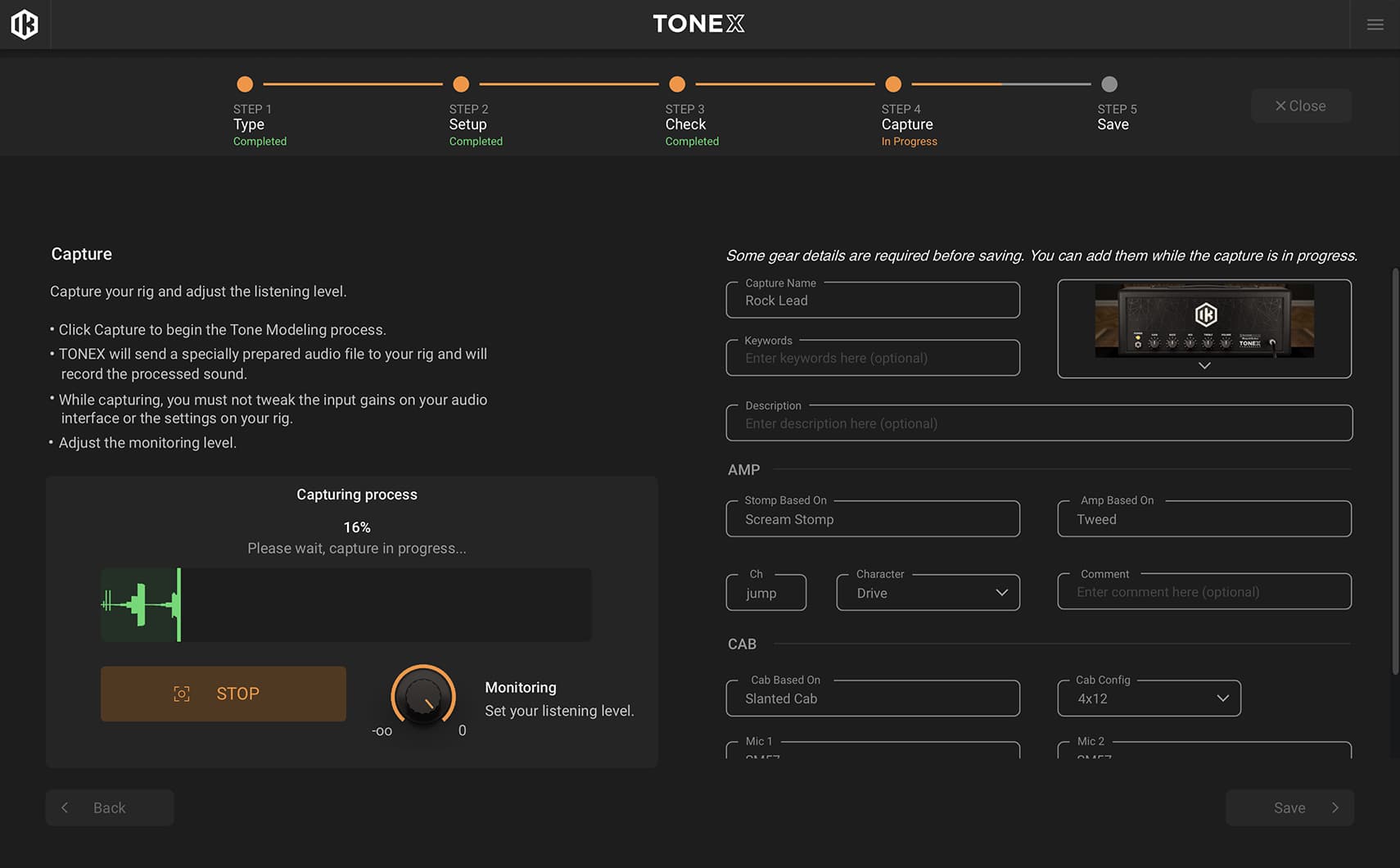Select the Step 1 Type circle indicator
Viewport: 1400px width, 868px height.
pyautogui.click(x=245, y=84)
